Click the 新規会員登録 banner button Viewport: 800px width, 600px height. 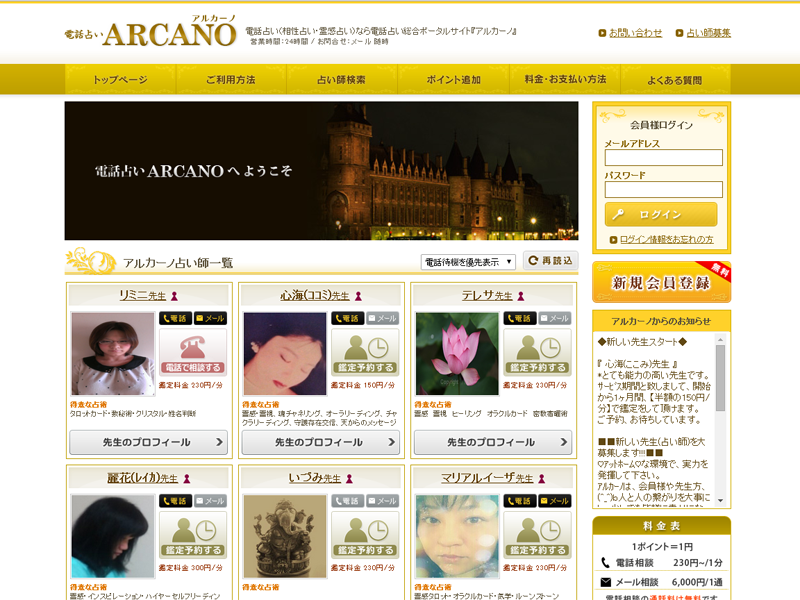coord(661,282)
